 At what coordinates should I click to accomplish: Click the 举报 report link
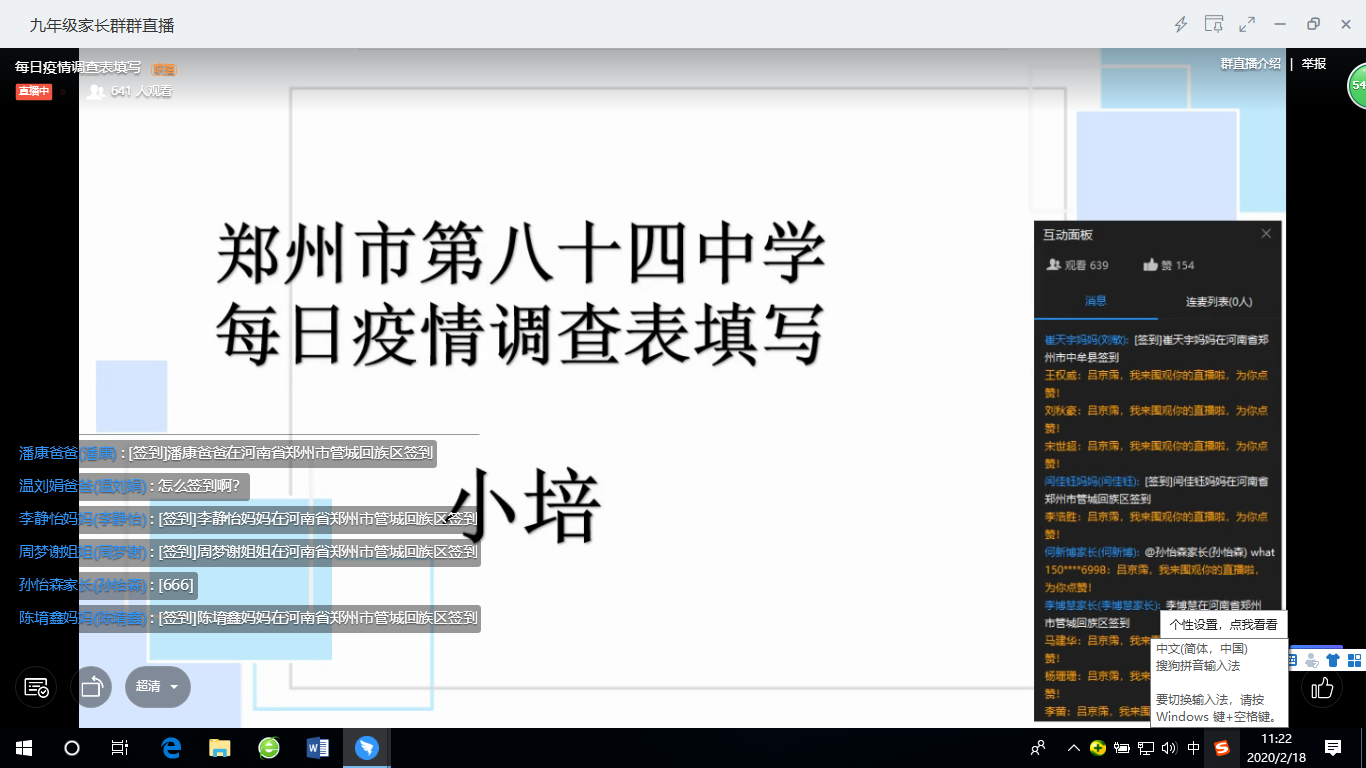1314,63
